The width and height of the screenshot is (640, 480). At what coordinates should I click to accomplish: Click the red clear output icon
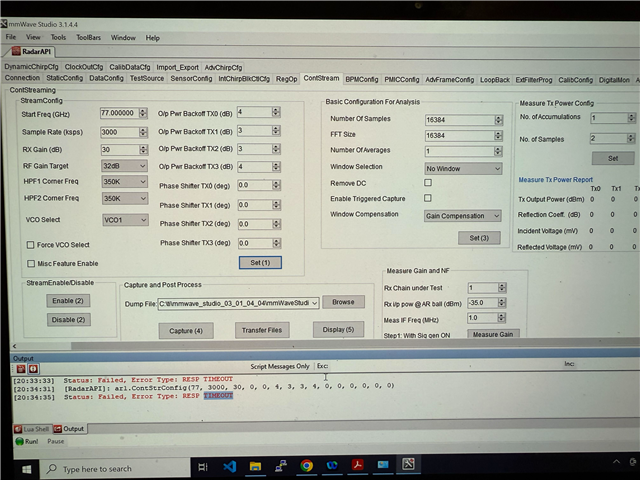point(21,369)
